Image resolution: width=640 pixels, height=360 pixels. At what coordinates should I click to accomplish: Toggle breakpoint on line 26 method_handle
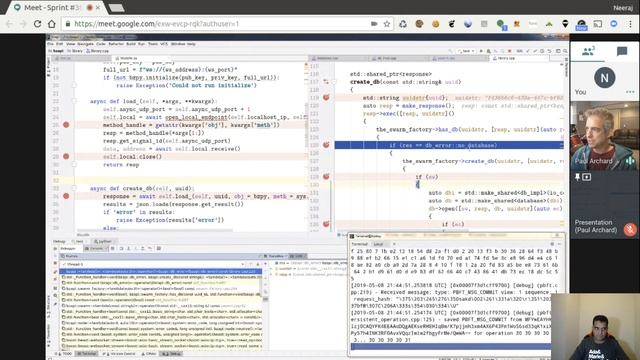(66, 125)
